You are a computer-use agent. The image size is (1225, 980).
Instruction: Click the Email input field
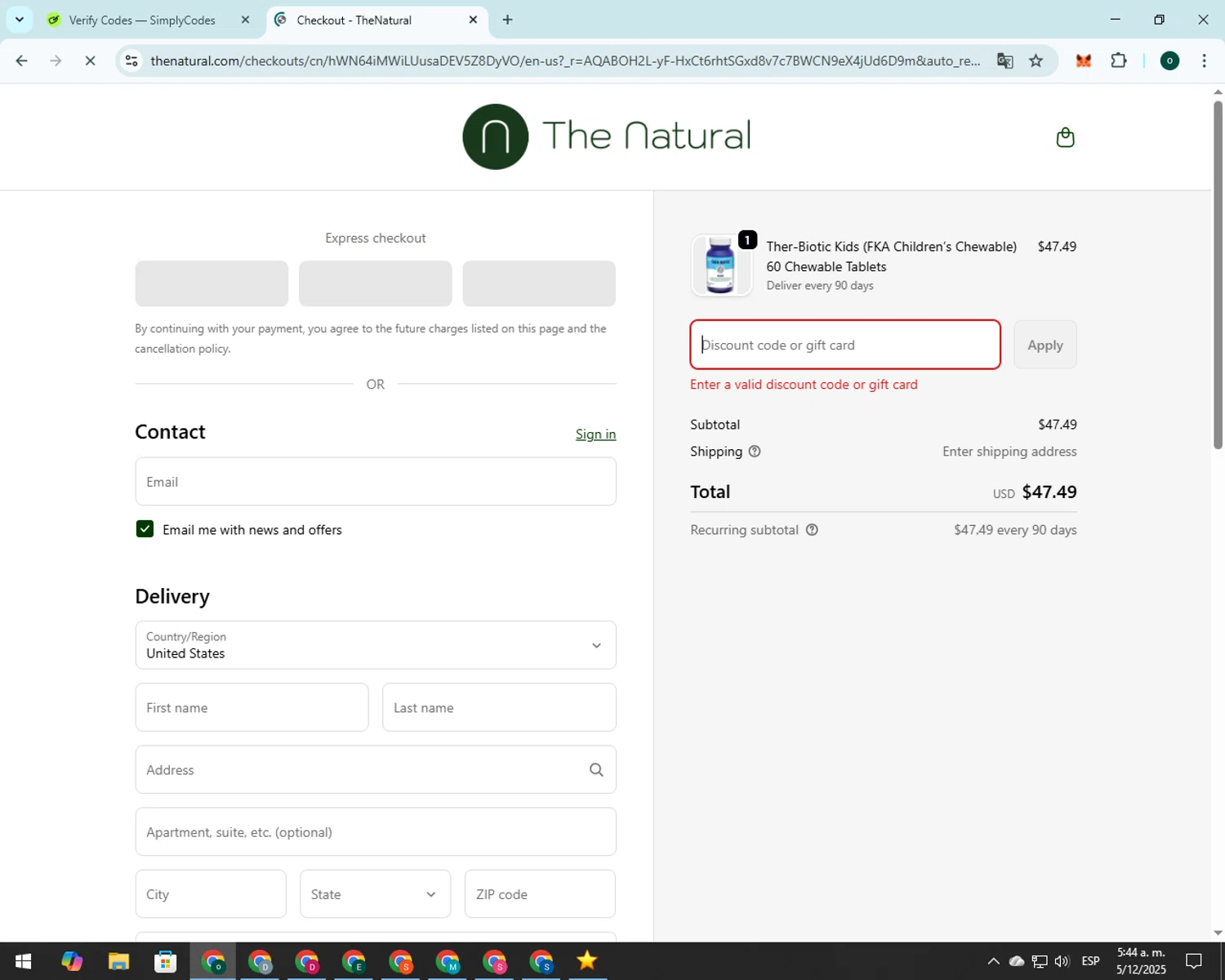pyautogui.click(x=376, y=481)
